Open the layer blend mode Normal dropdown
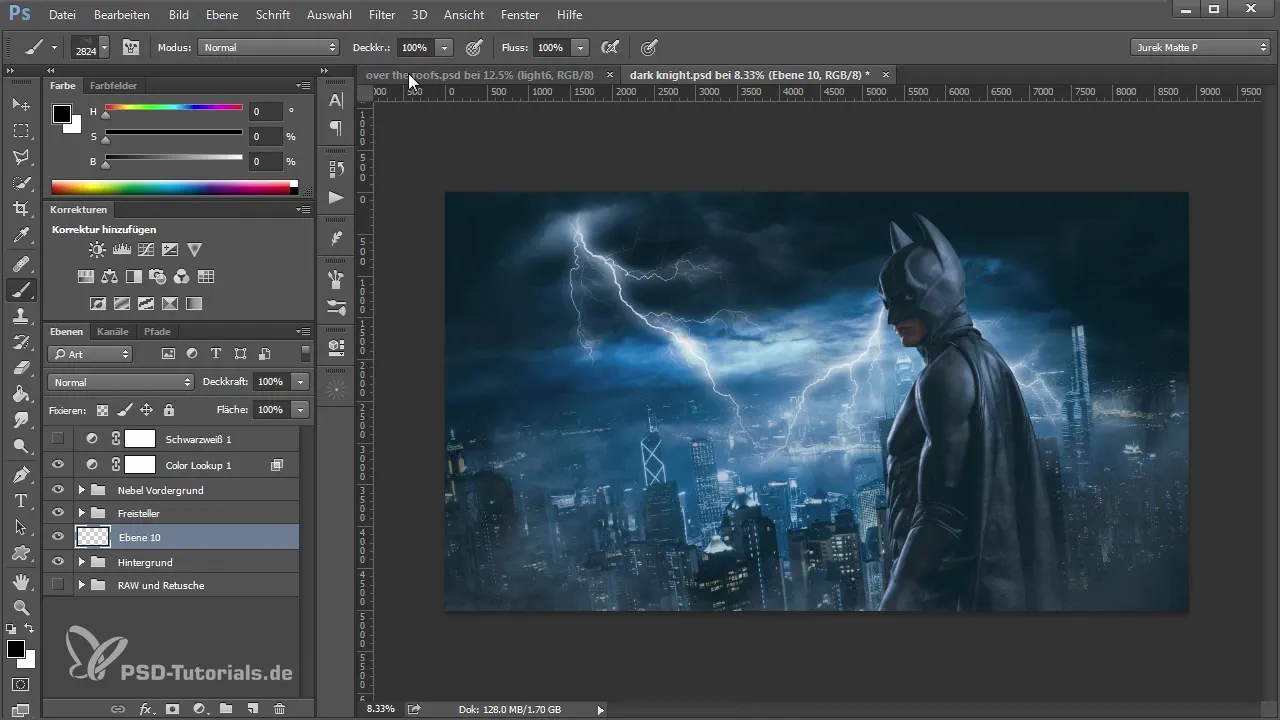The image size is (1280, 720). (120, 382)
